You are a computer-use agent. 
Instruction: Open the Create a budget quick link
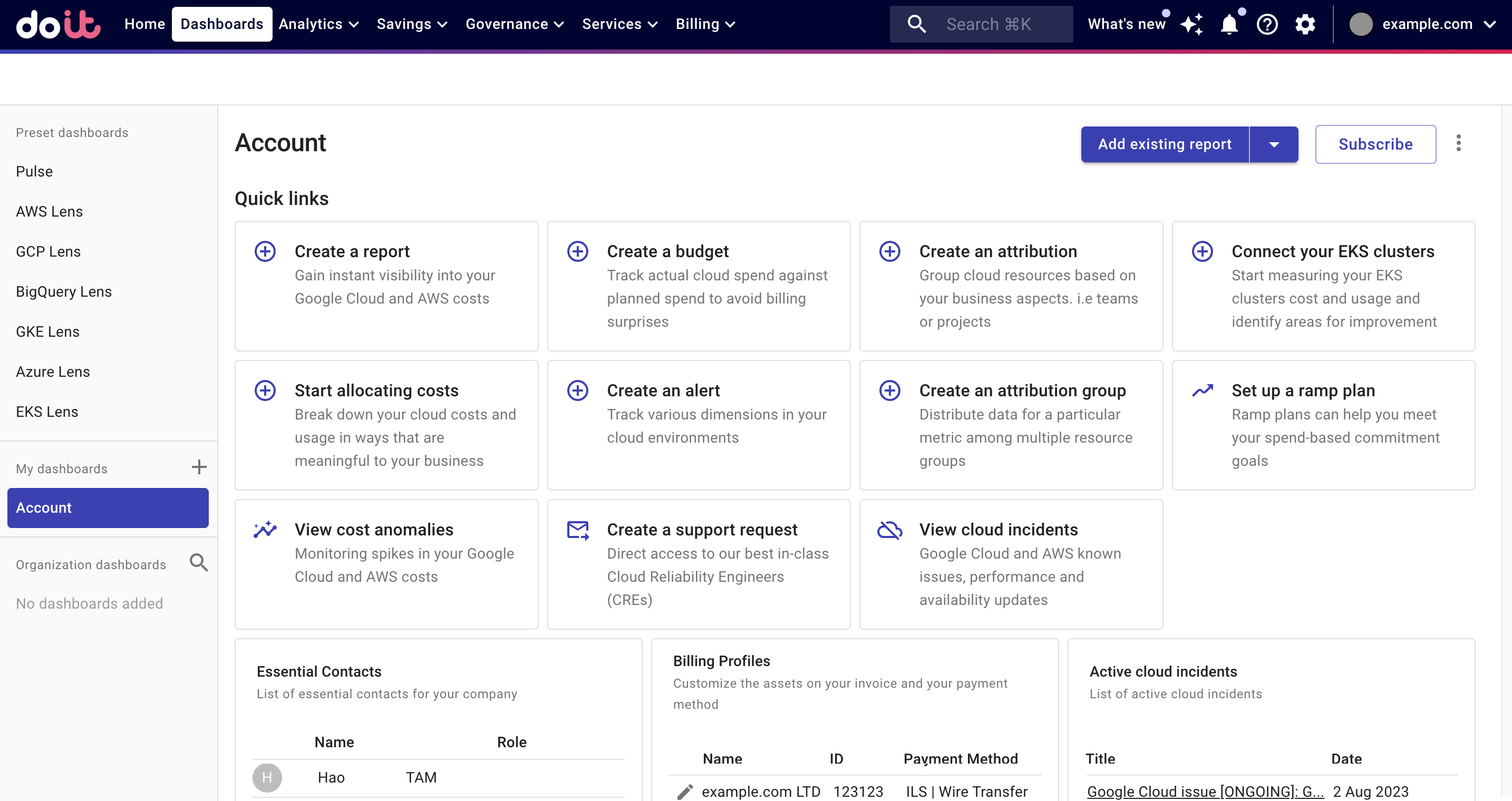click(x=699, y=286)
